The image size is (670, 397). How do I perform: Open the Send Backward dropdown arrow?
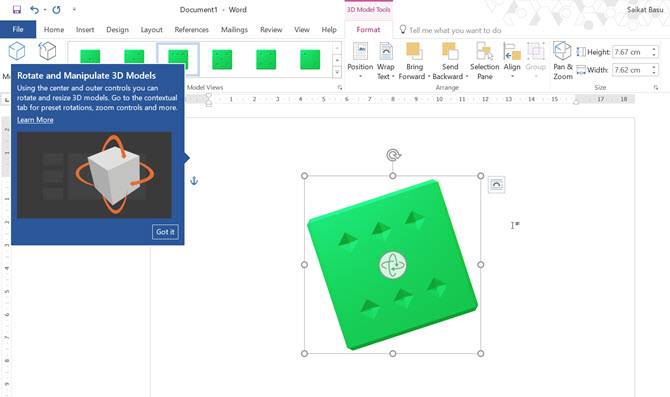point(467,76)
